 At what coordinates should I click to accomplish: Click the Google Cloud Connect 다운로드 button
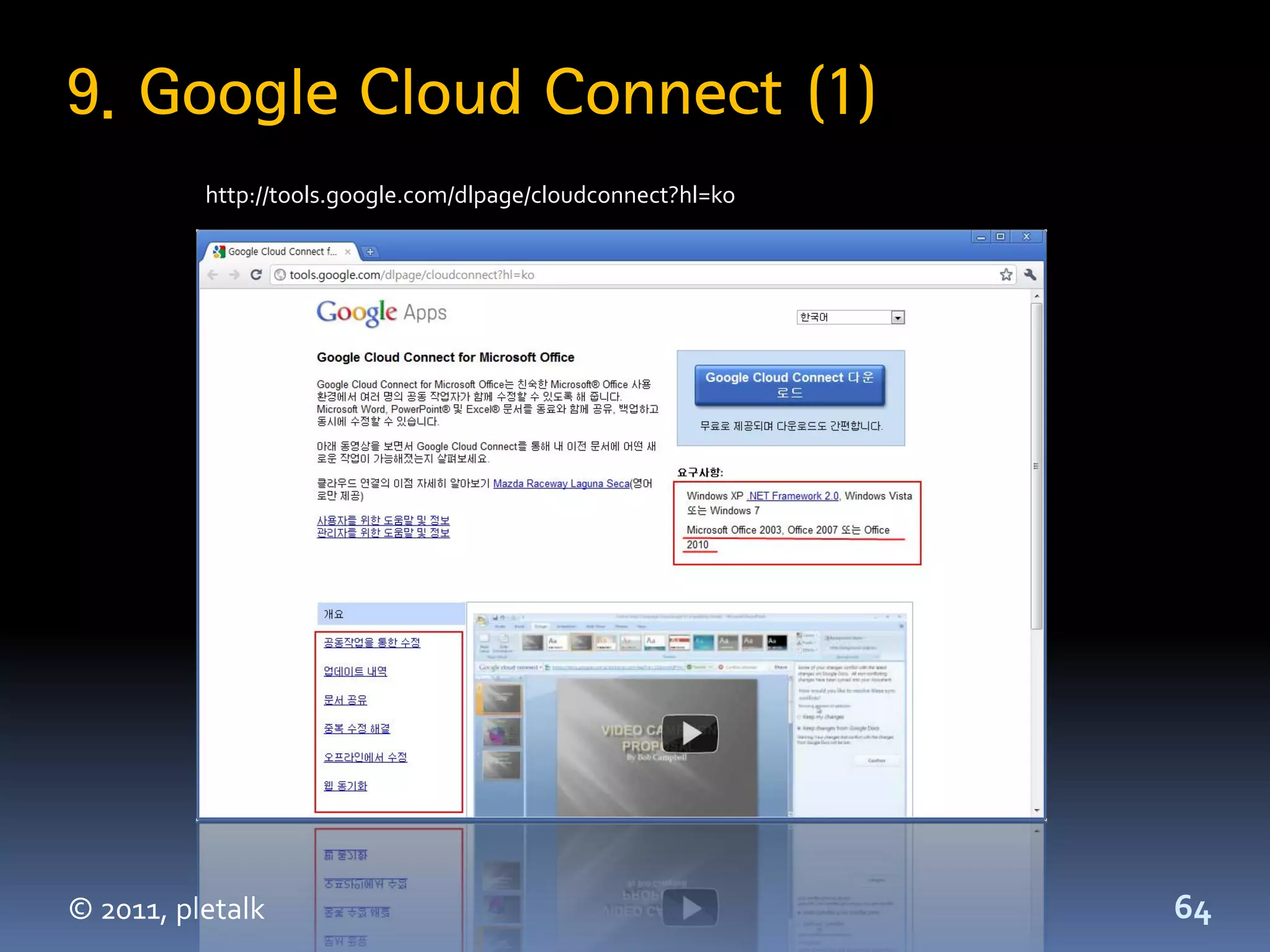789,385
